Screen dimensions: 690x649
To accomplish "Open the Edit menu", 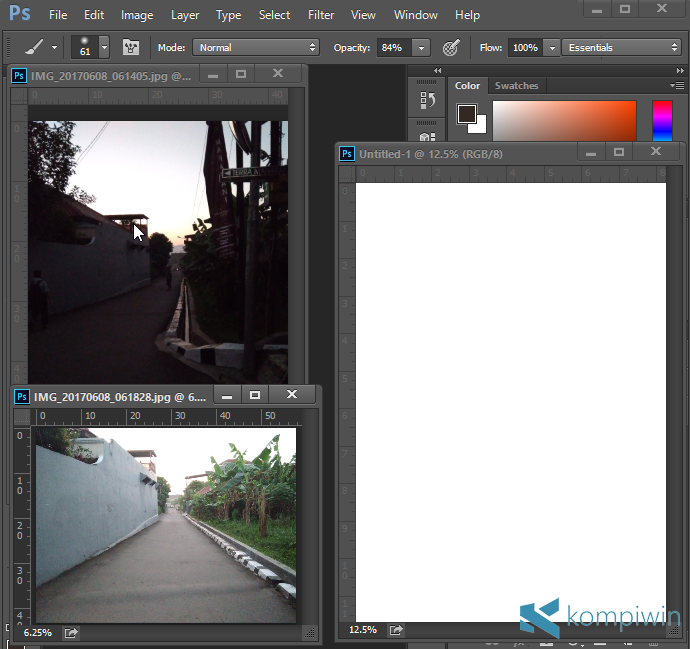I will point(94,15).
